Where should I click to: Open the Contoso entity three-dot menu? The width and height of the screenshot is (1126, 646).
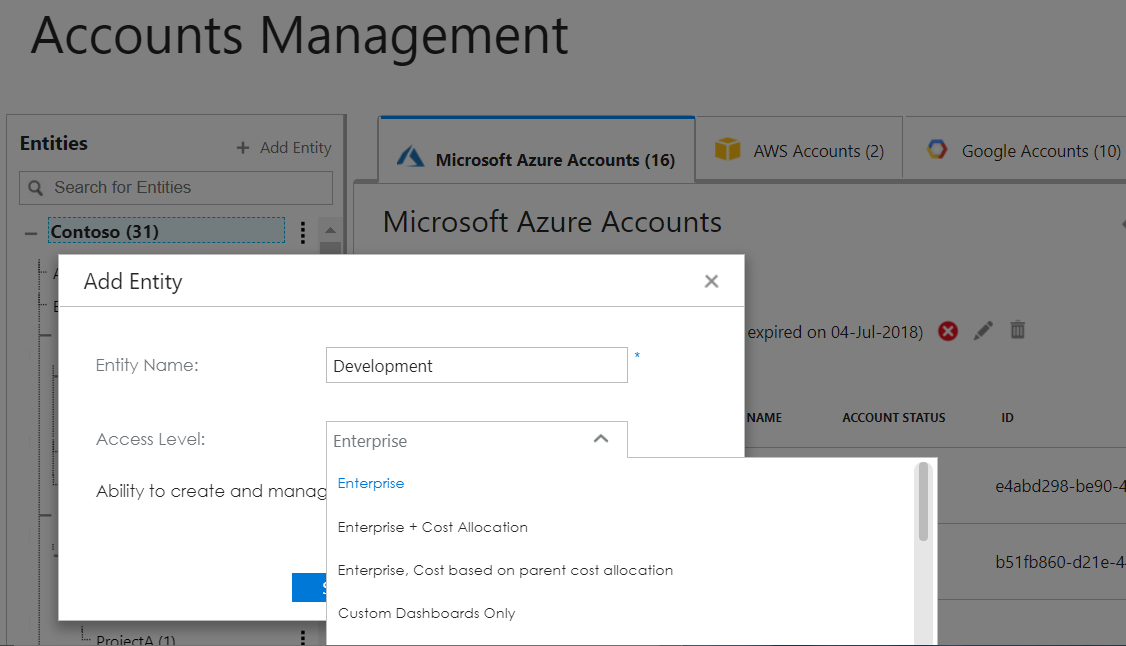(303, 232)
